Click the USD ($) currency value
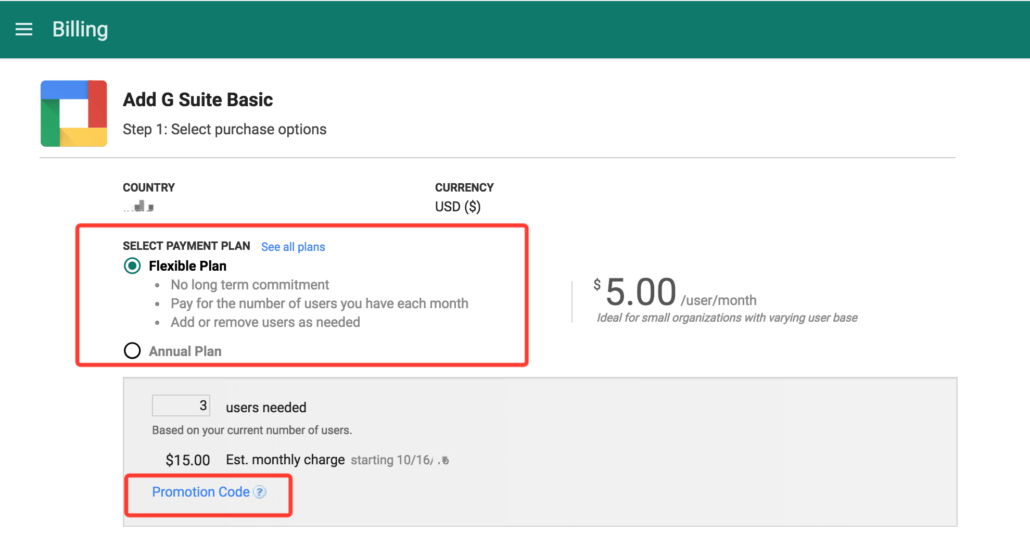Screen dimensions: 1030x545 [458, 207]
